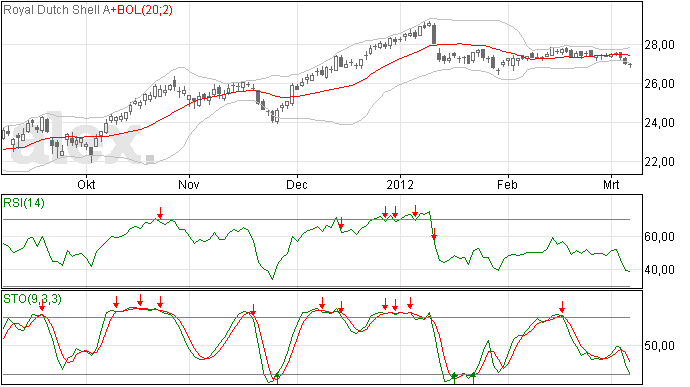Click the 22,00 price axis label
Screen dimensions: 690x387
click(659, 162)
